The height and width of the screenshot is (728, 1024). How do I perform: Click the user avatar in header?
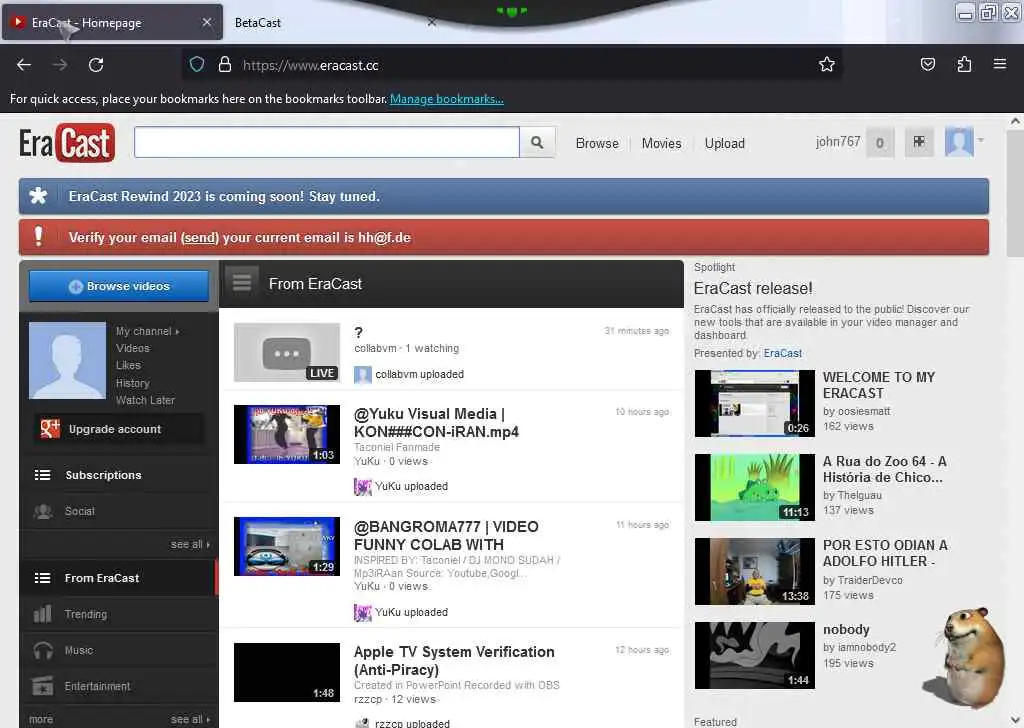[x=959, y=142]
